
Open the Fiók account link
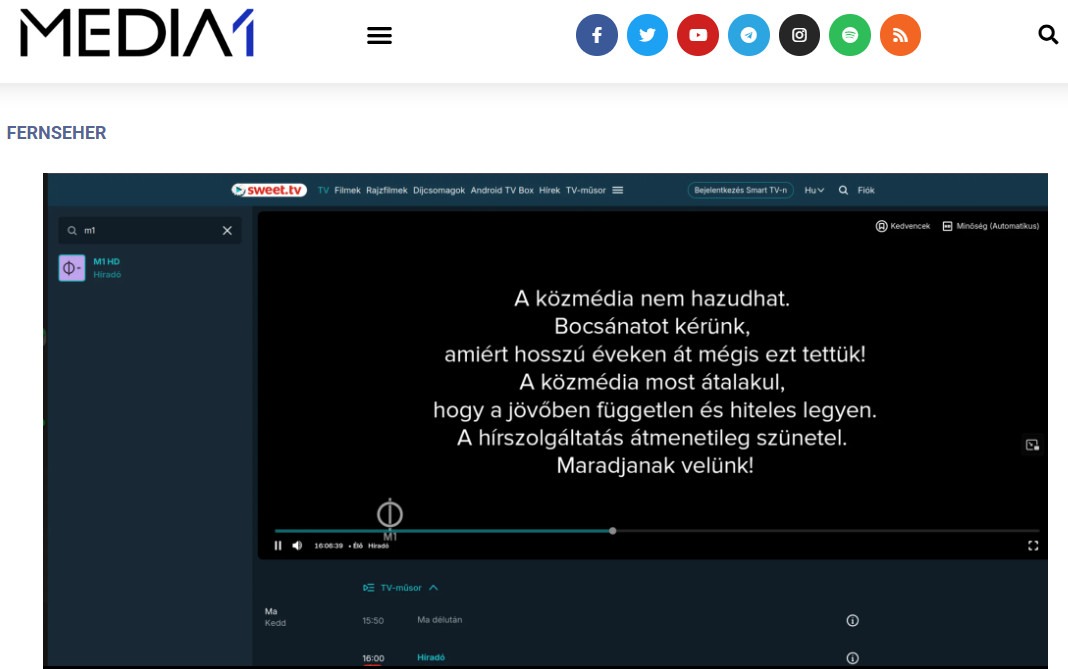(x=866, y=191)
